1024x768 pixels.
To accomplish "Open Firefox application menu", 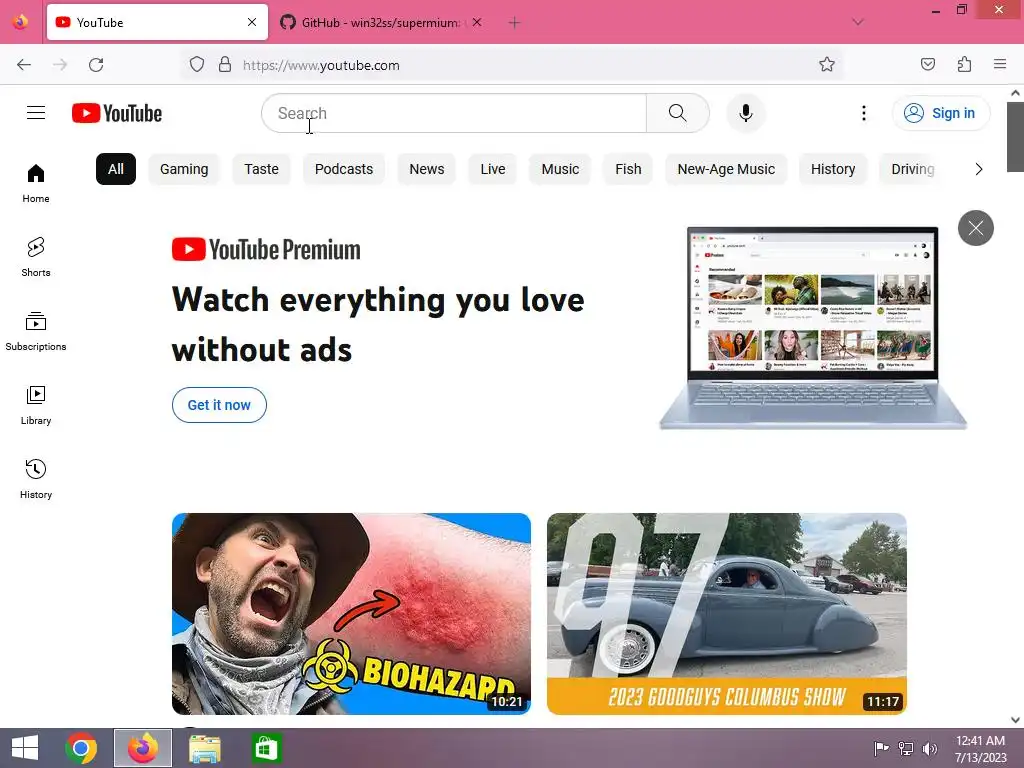I will [1000, 65].
